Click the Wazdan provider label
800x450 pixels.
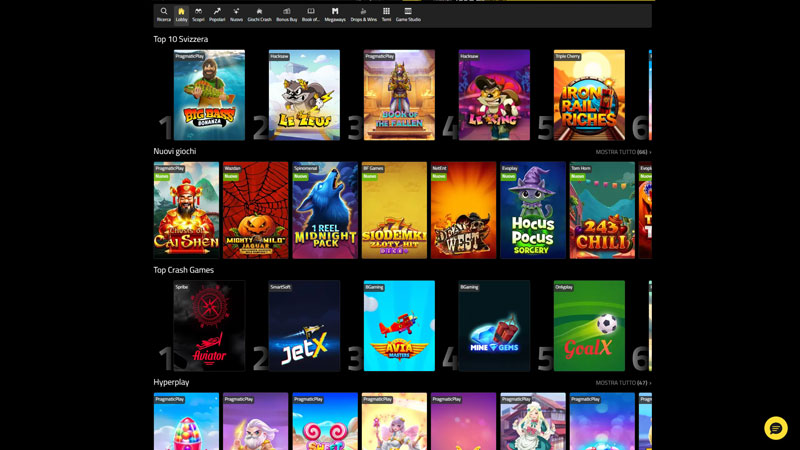coord(232,168)
